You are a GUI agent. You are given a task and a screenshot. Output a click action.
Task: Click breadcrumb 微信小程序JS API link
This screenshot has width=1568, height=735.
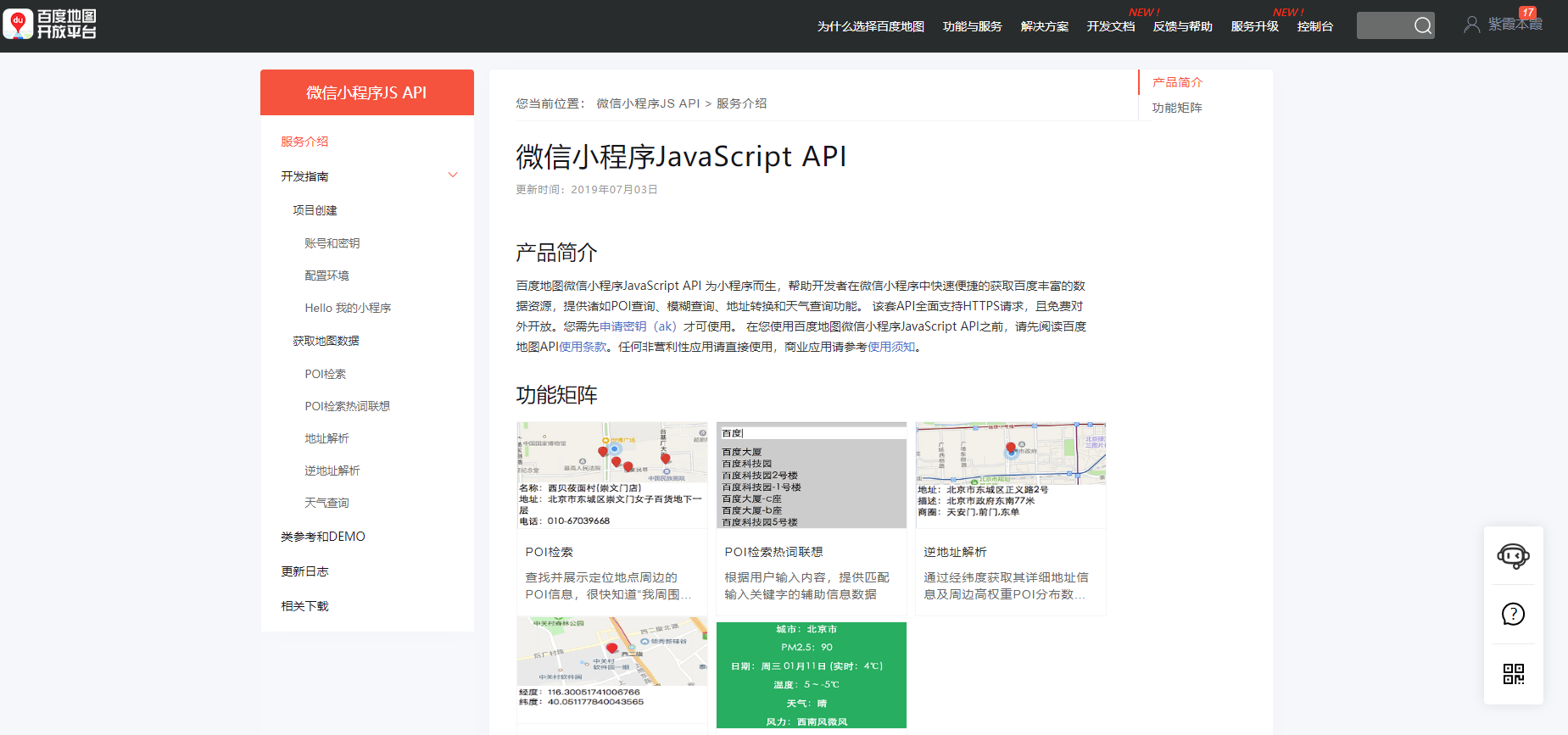648,103
